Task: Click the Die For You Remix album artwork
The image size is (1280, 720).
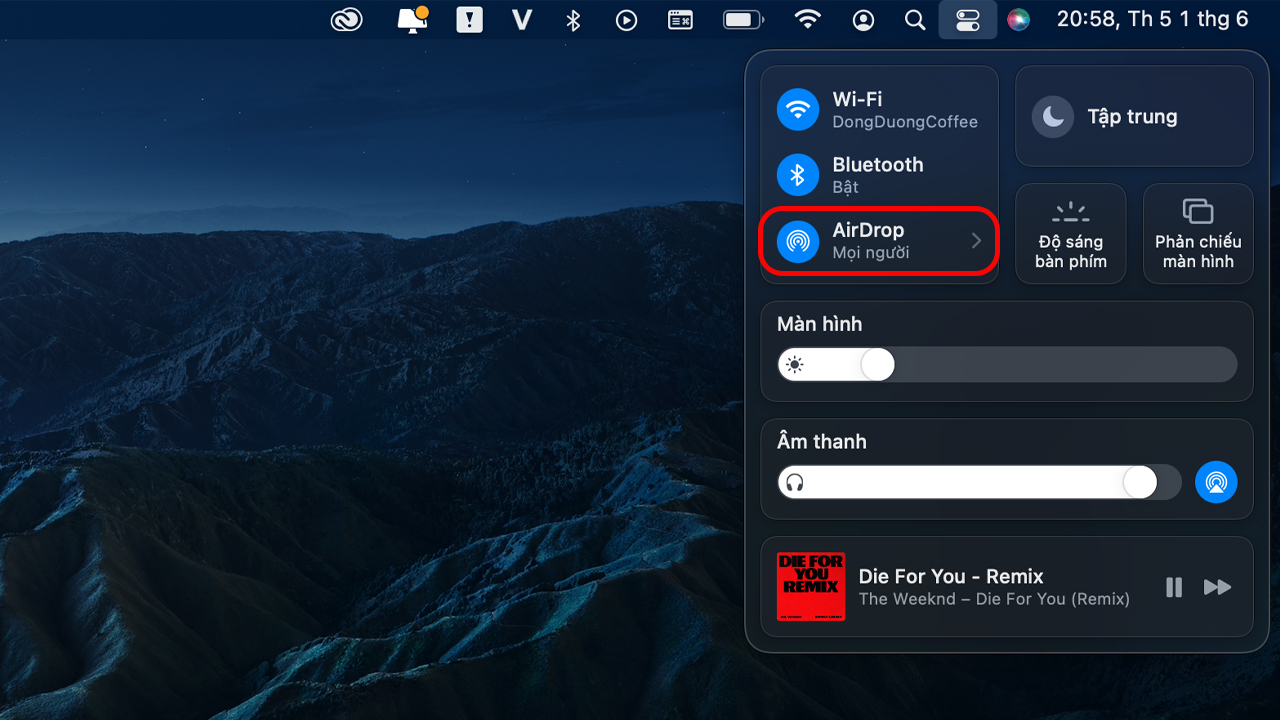Action: pyautogui.click(x=811, y=587)
